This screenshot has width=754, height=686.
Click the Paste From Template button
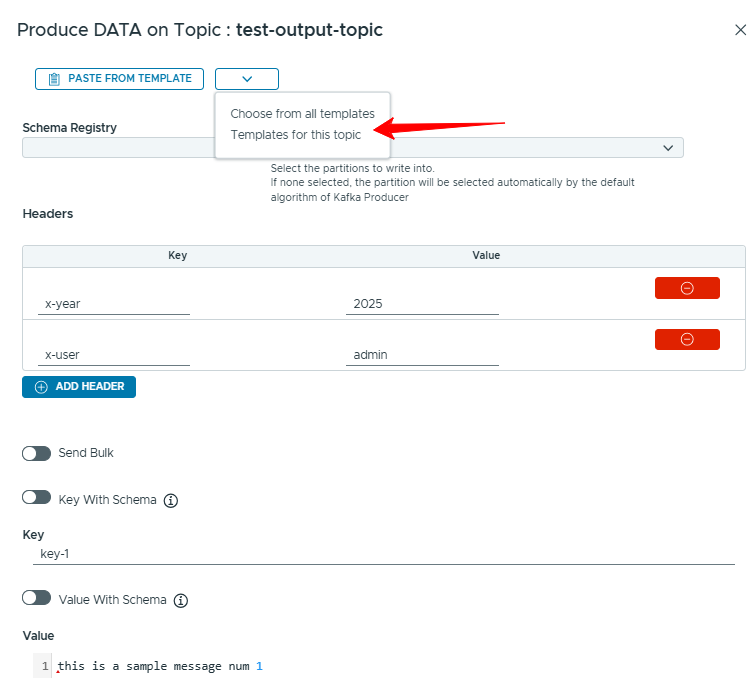tap(120, 79)
